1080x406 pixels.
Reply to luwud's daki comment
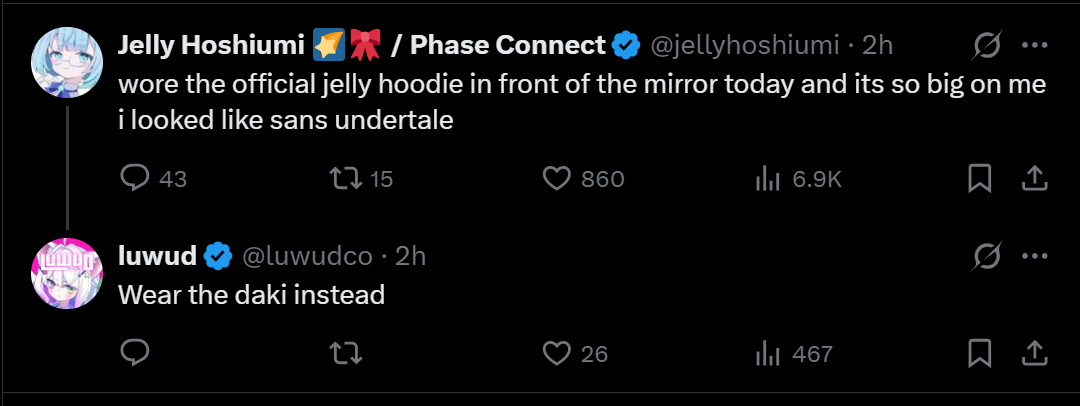click(135, 352)
